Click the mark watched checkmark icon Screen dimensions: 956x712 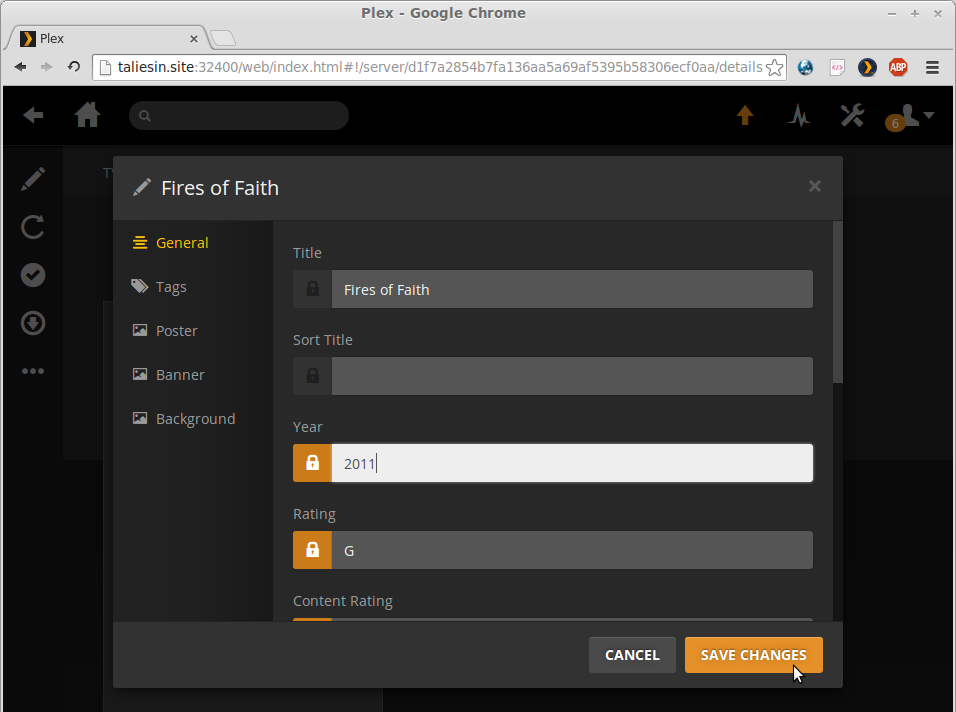(x=33, y=275)
